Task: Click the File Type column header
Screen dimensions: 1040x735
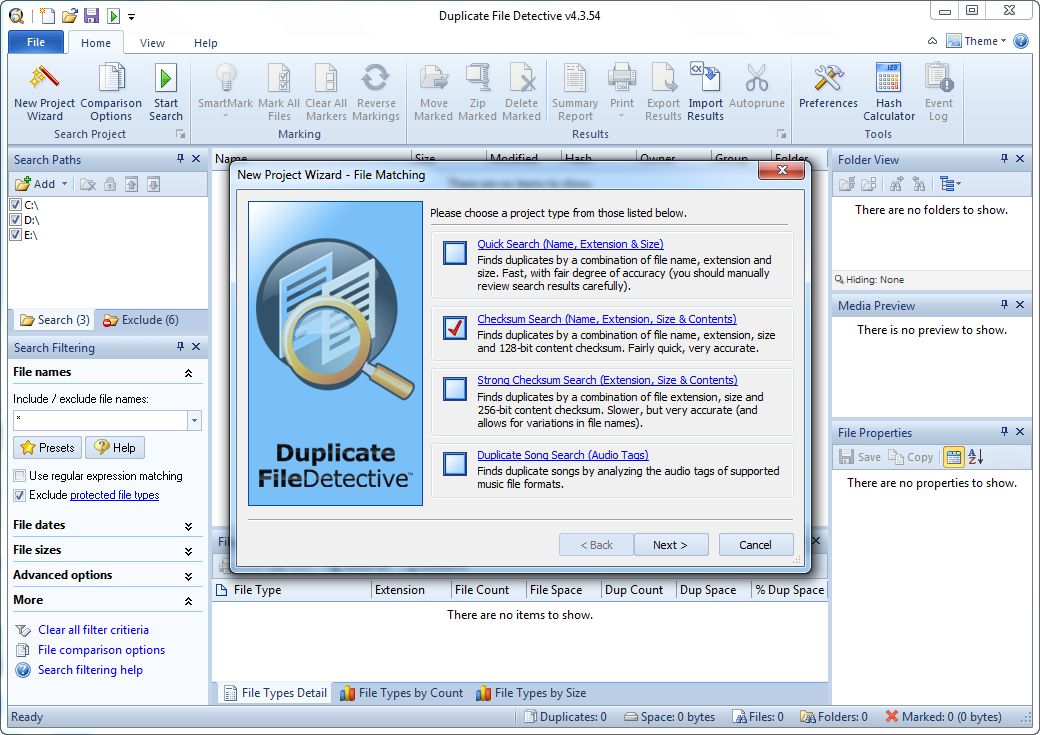Action: (292, 590)
